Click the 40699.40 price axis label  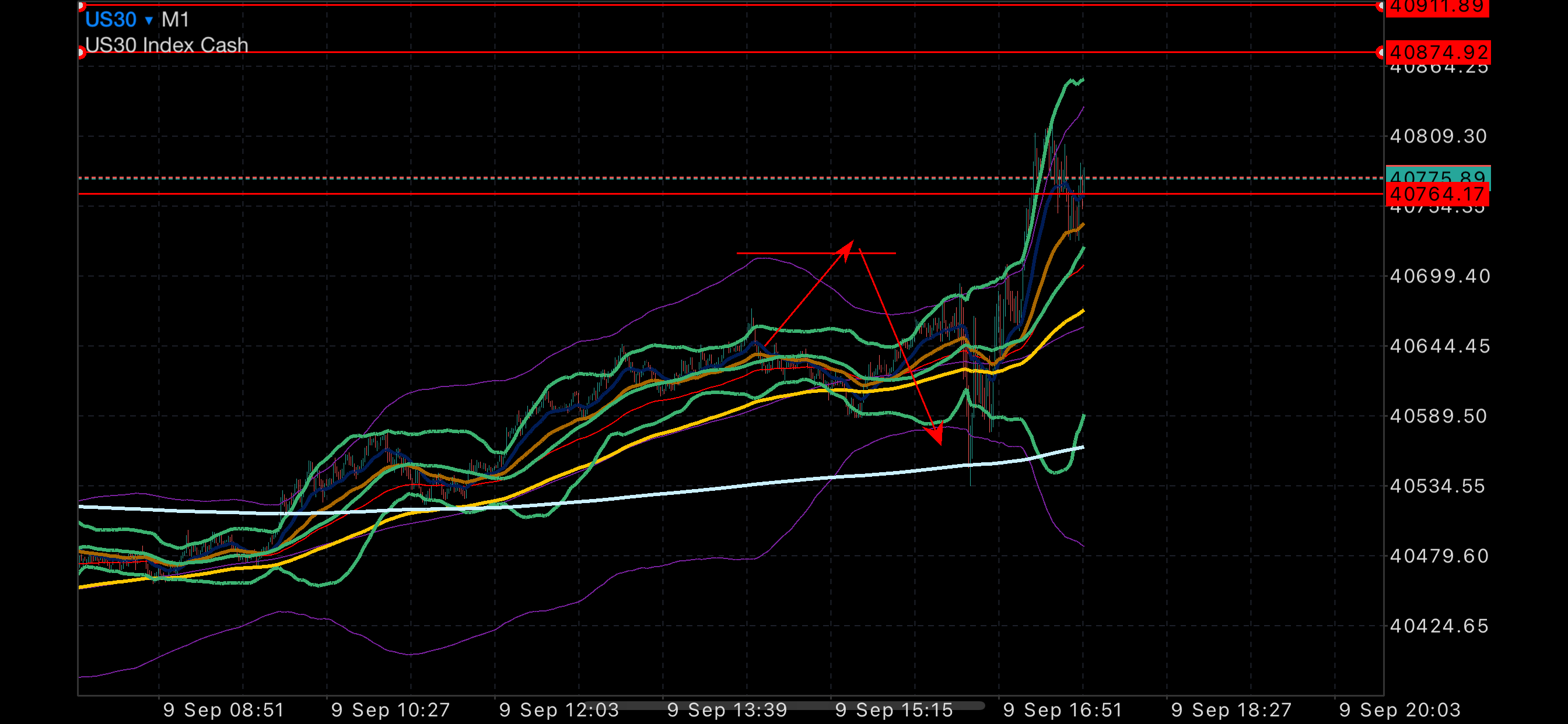tap(1439, 276)
